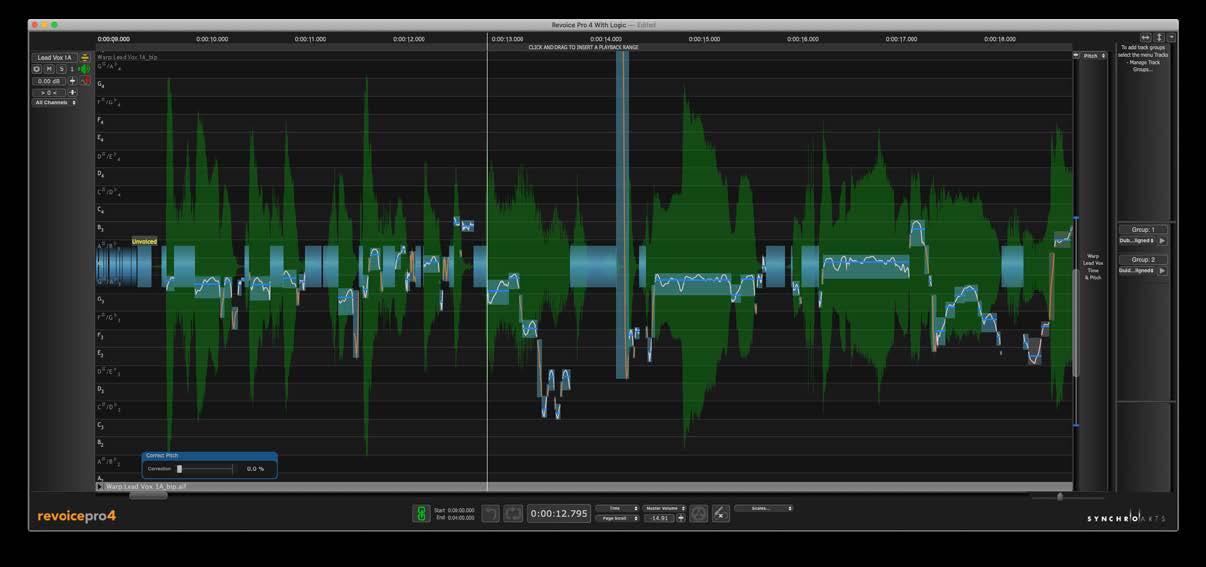Screen dimensions: 1206x567
Task: Click the Group: 1 button
Action: 1143,229
